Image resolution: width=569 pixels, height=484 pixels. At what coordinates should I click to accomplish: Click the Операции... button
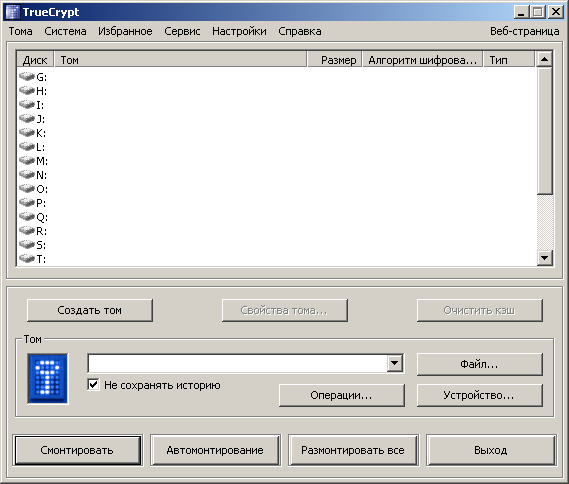[341, 395]
